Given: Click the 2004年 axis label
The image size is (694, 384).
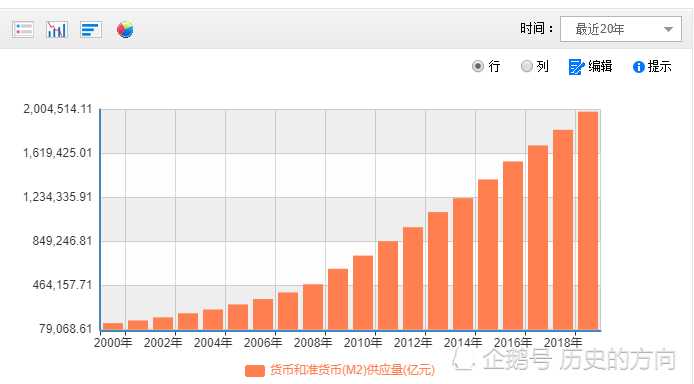Looking at the screenshot, I should (213, 343).
